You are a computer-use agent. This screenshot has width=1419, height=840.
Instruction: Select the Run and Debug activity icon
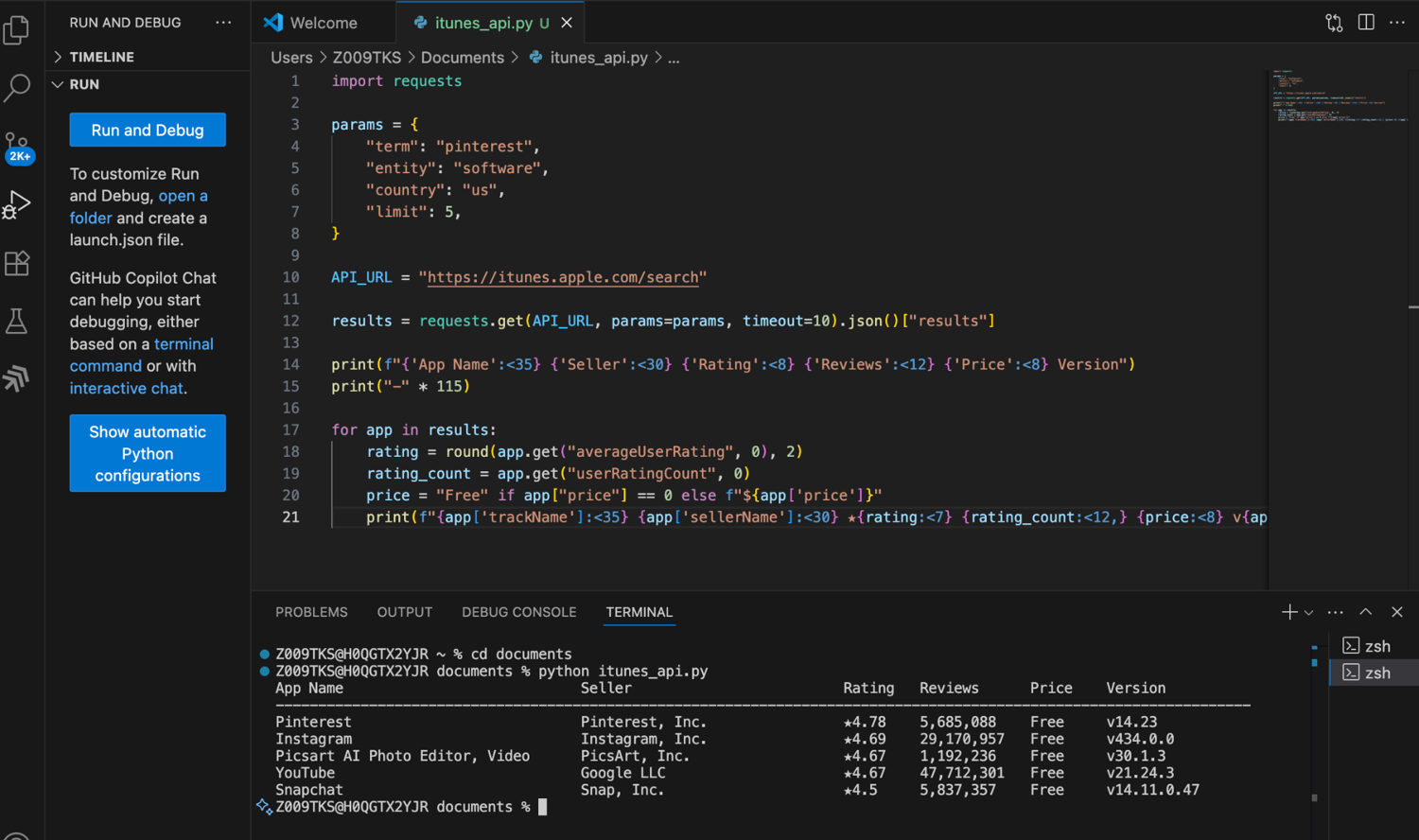click(17, 204)
